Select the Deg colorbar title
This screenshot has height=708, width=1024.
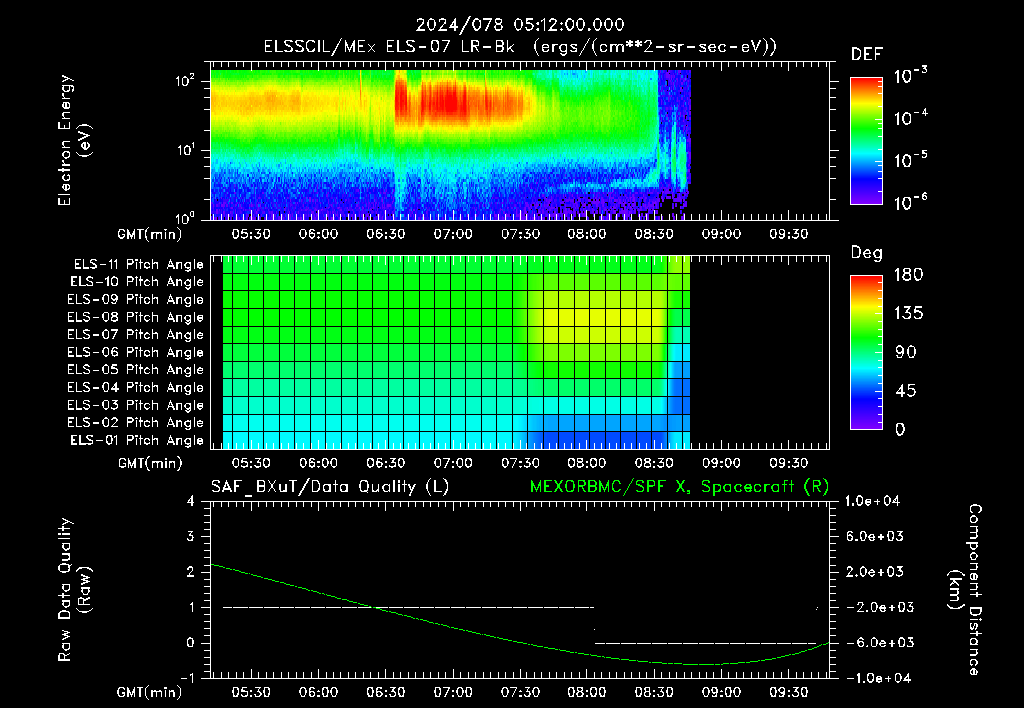point(867,253)
